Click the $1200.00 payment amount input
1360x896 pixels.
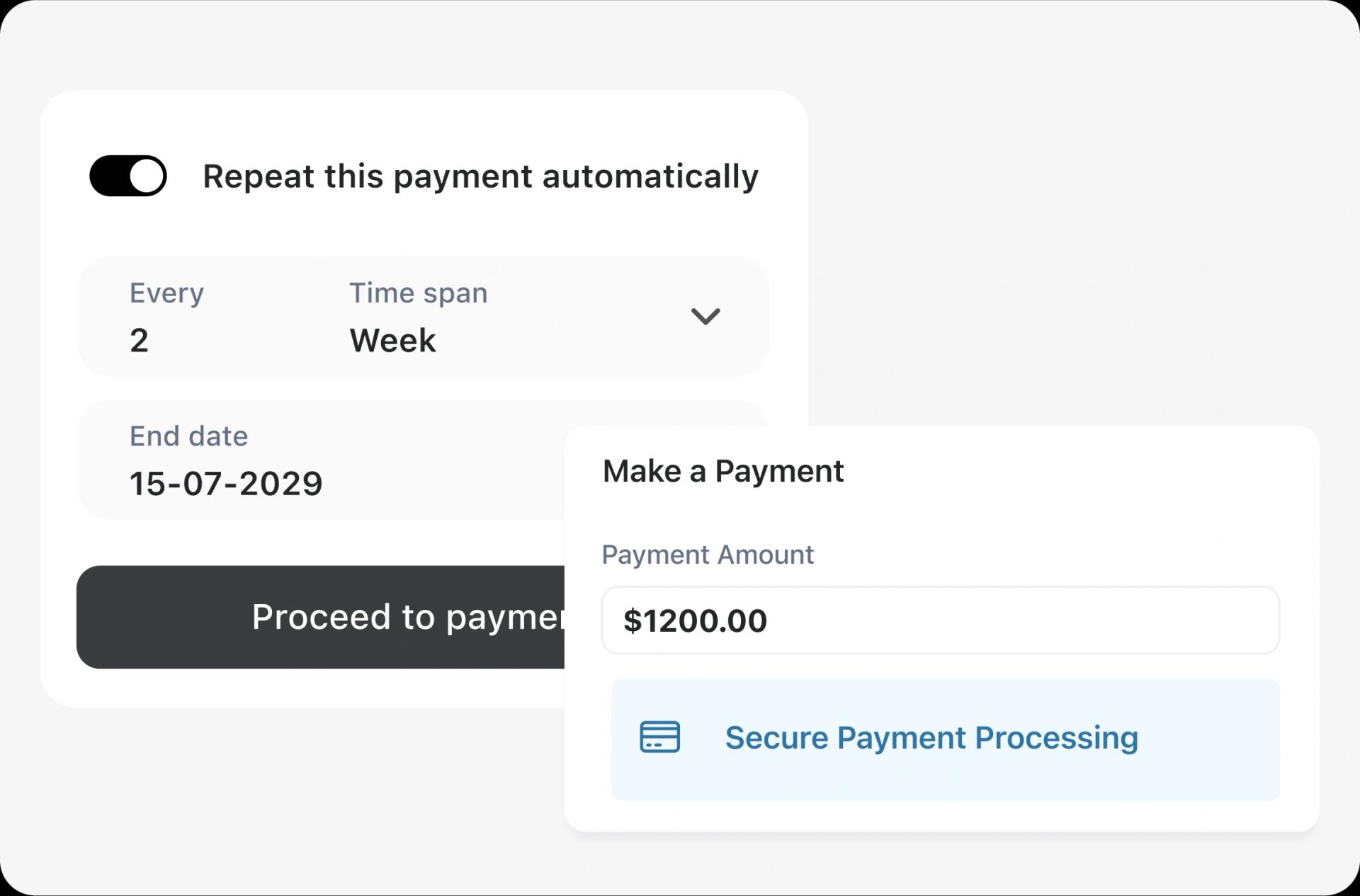tap(939, 620)
